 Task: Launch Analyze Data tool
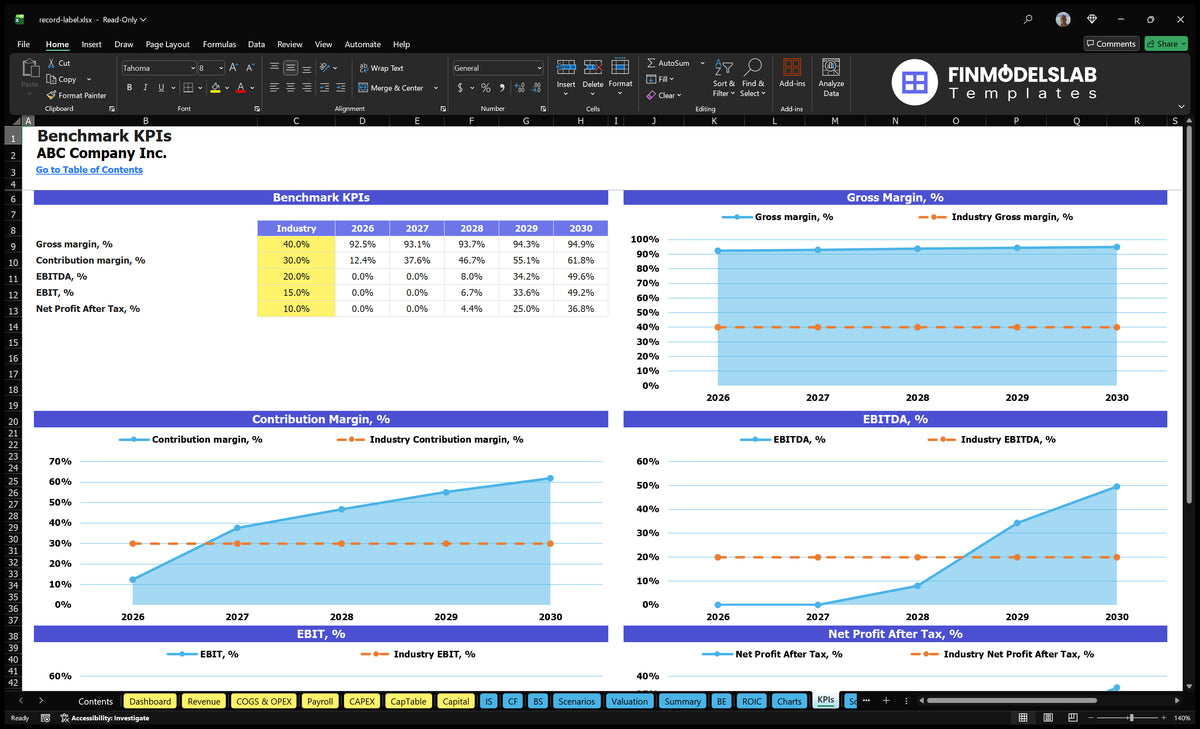point(831,76)
